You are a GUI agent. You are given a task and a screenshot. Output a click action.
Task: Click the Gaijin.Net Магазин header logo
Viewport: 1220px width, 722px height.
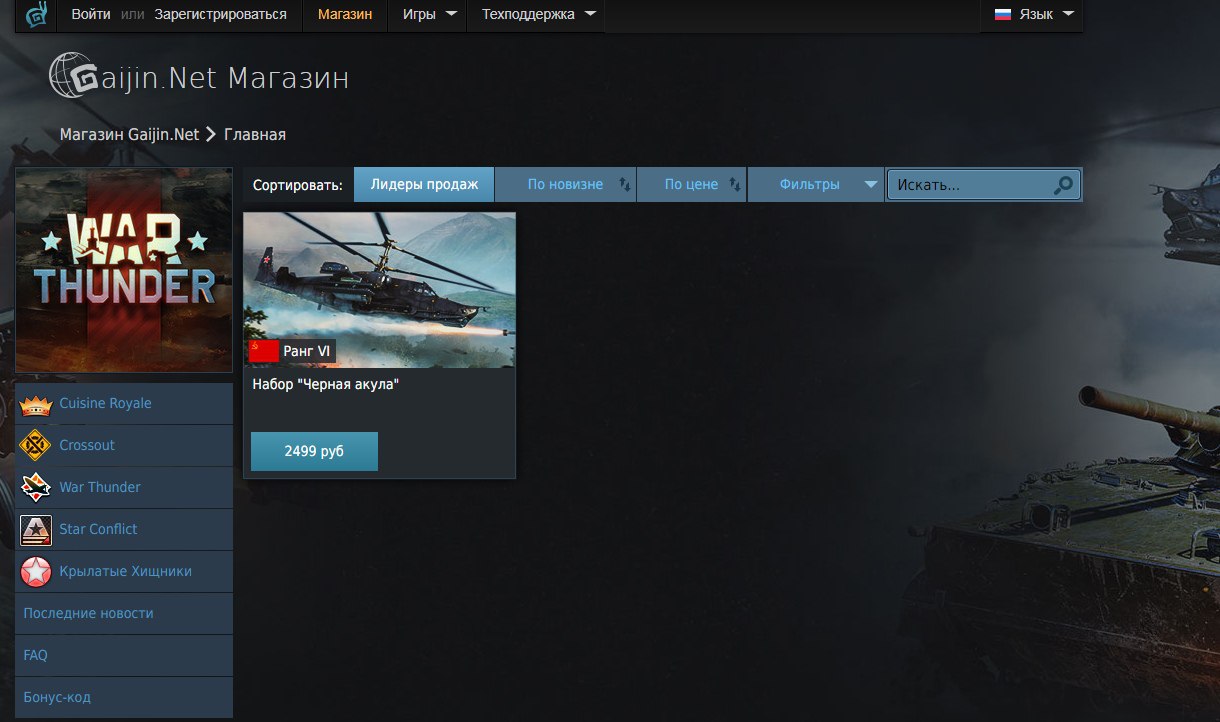[x=199, y=76]
